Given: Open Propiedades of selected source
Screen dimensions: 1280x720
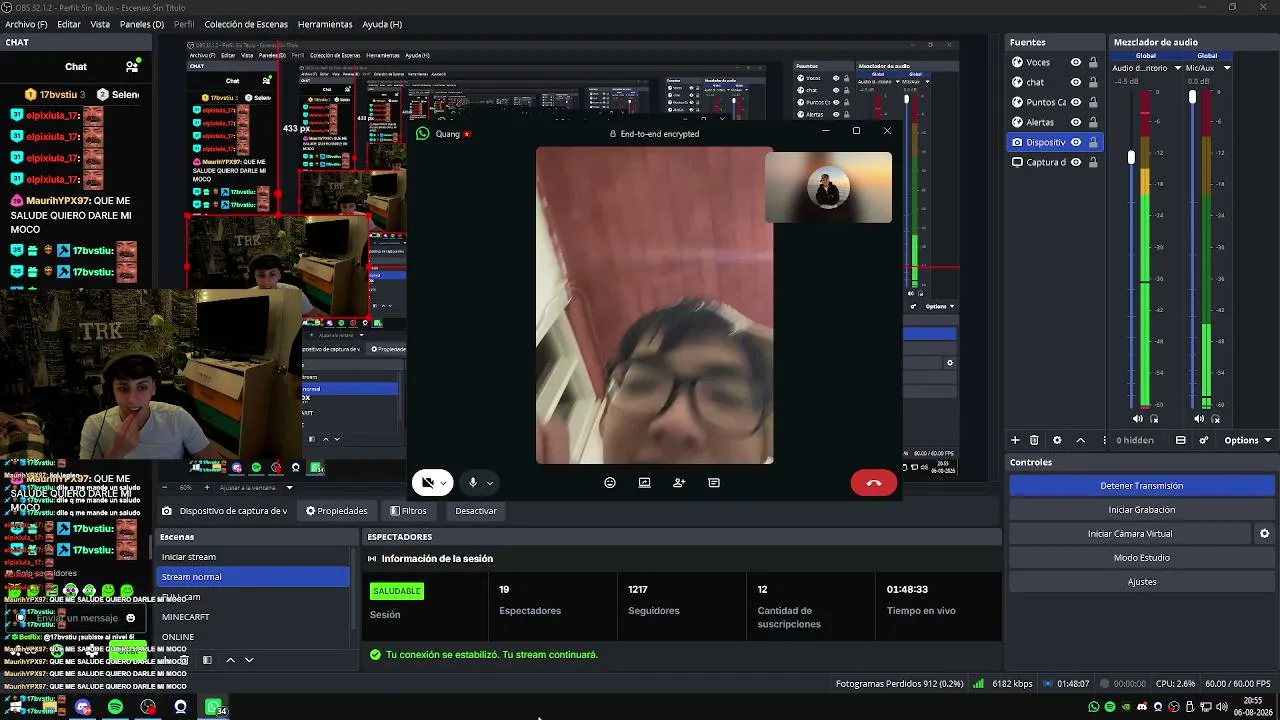Looking at the screenshot, I should pyautogui.click(x=337, y=511).
